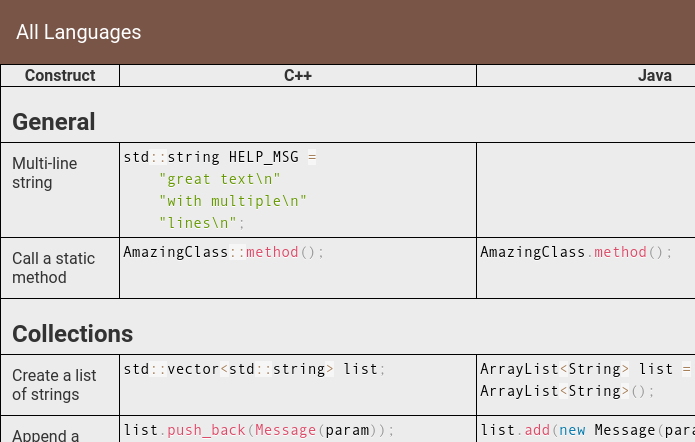Select the C++ column header
Viewport: 695px width, 442px height.
(298, 75)
